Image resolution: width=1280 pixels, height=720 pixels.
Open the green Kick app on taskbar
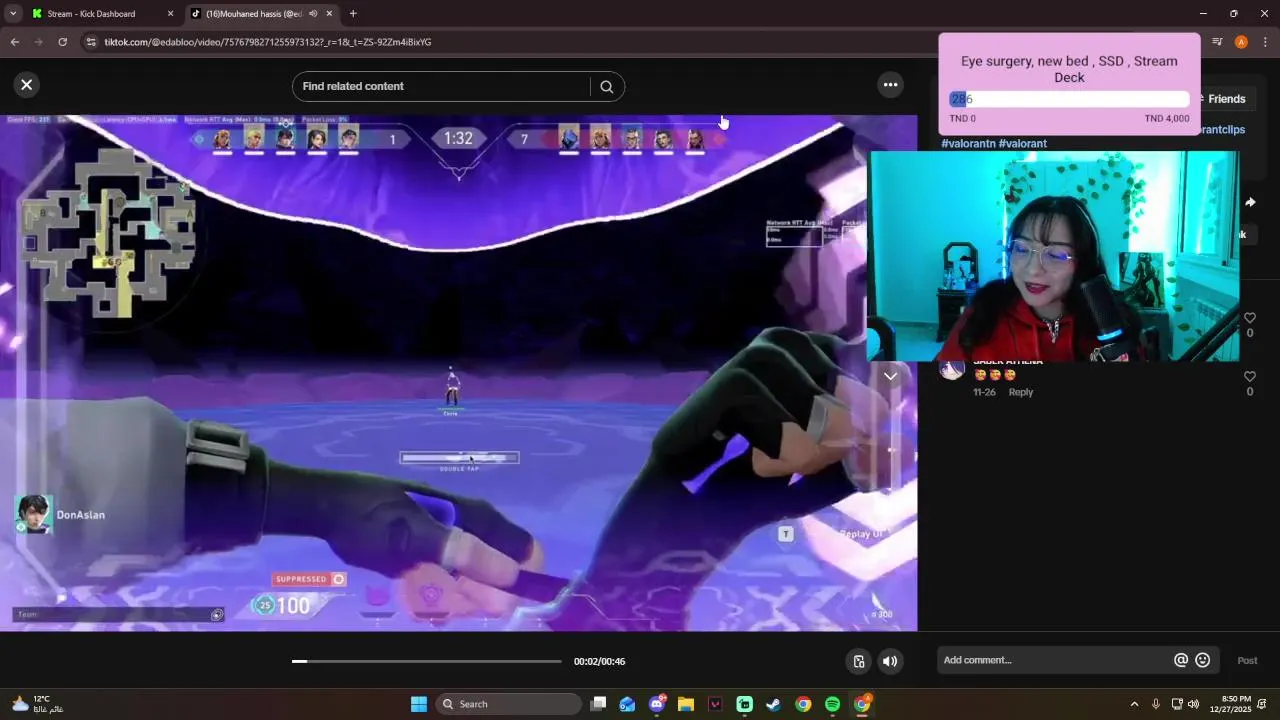744,704
